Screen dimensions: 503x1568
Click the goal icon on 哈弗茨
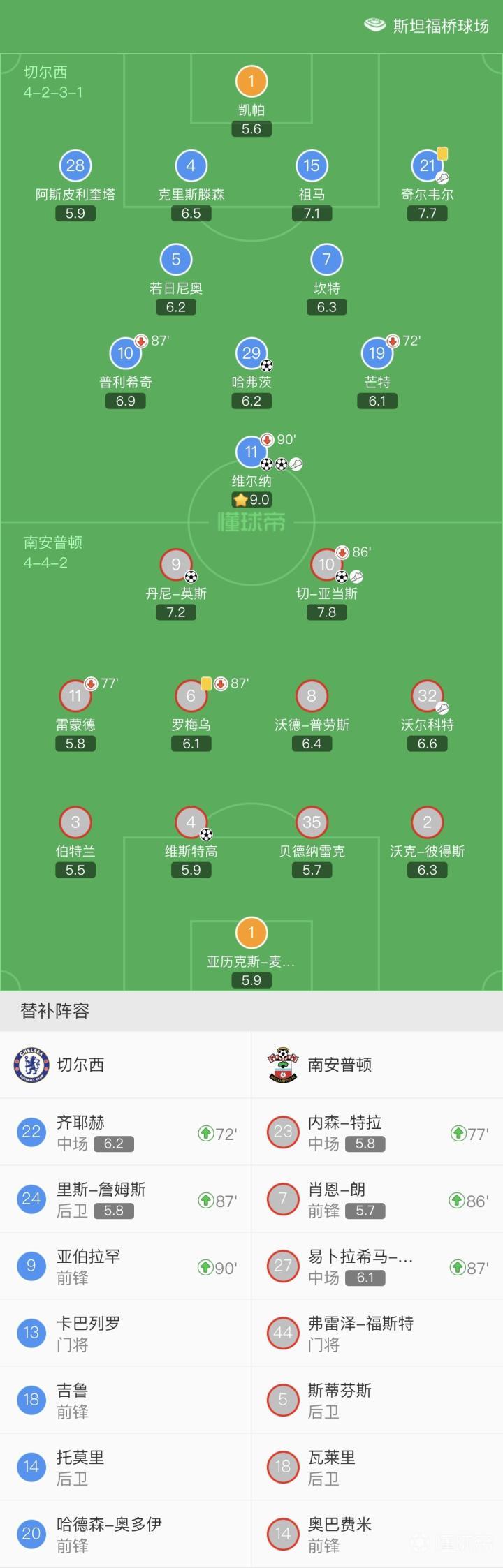265,364
